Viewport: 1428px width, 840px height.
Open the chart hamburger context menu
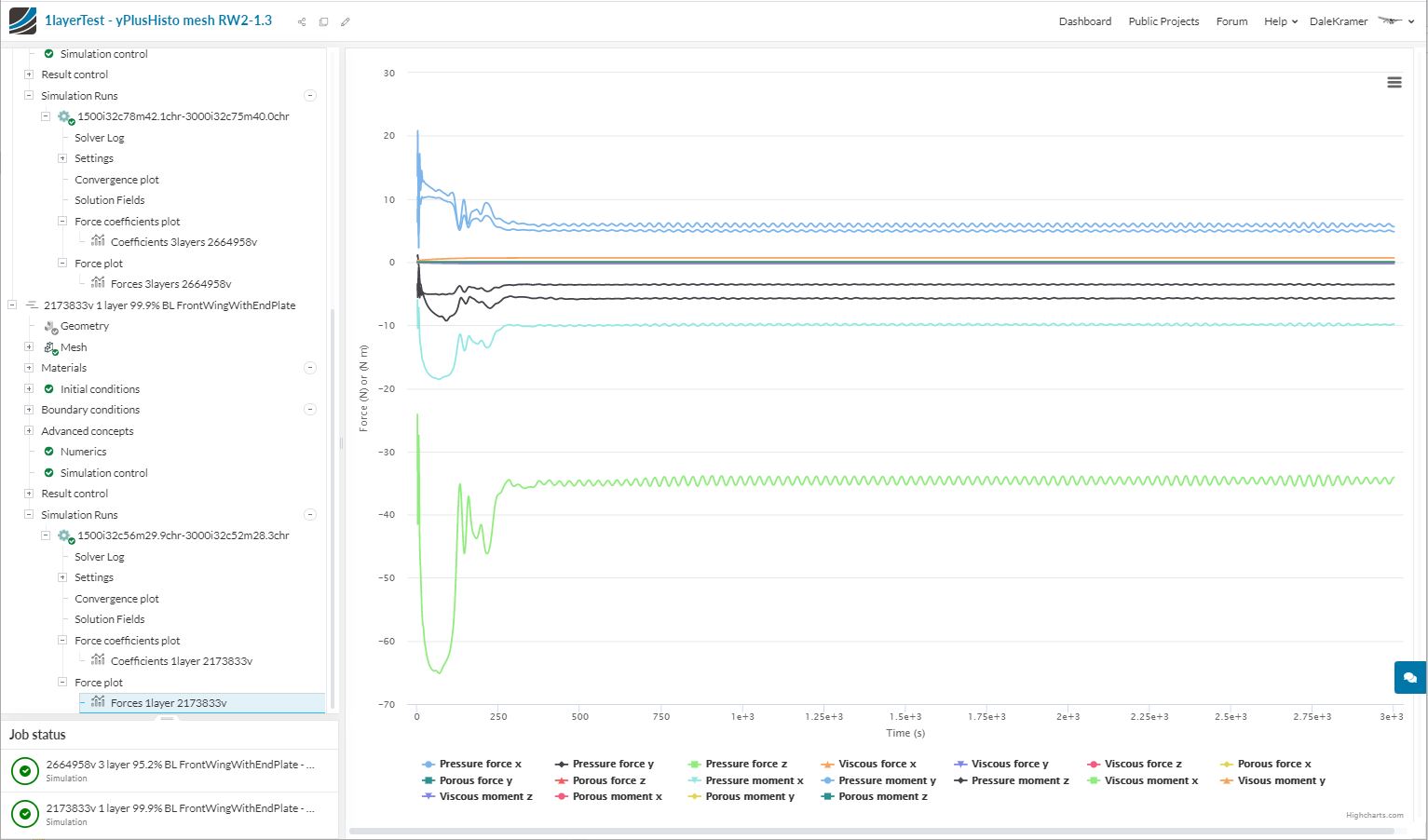[x=1394, y=83]
